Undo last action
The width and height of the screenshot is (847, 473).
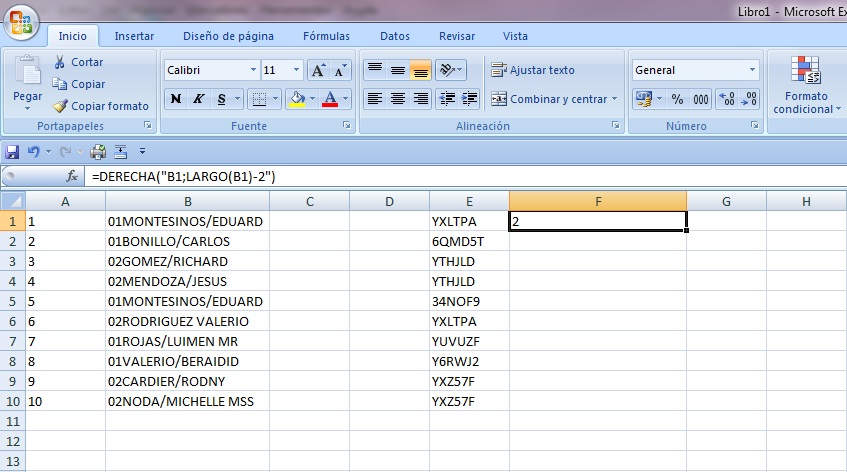pyautogui.click(x=33, y=152)
